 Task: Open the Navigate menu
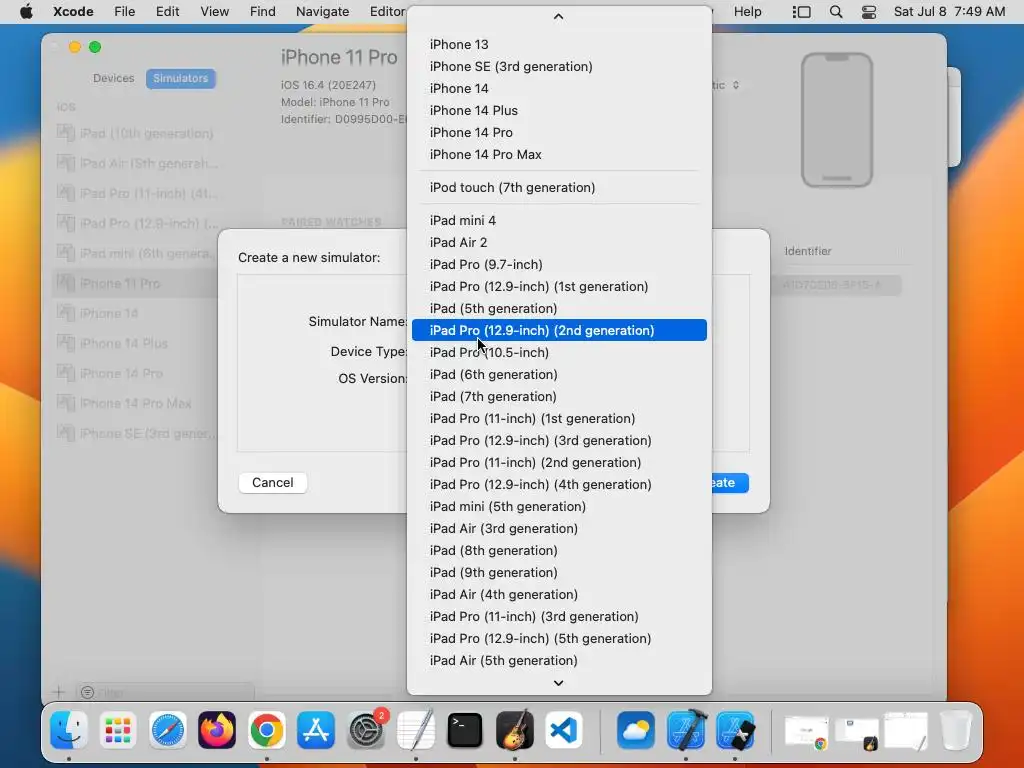pos(323,12)
